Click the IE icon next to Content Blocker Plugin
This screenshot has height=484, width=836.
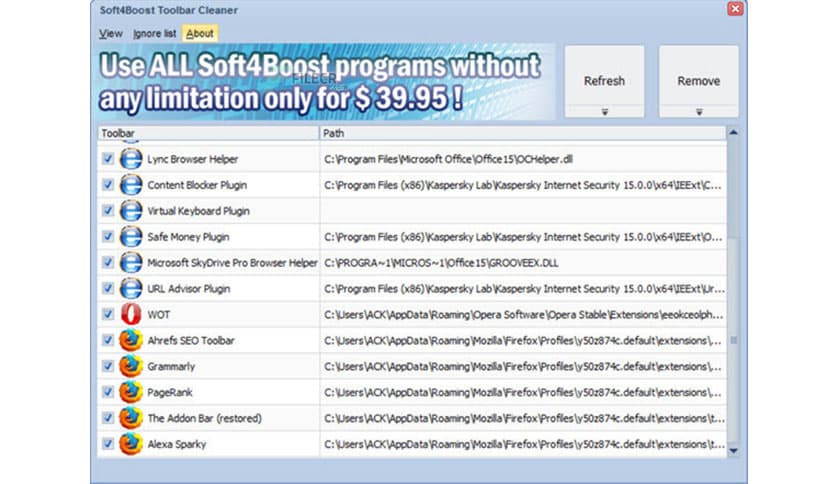(x=131, y=185)
